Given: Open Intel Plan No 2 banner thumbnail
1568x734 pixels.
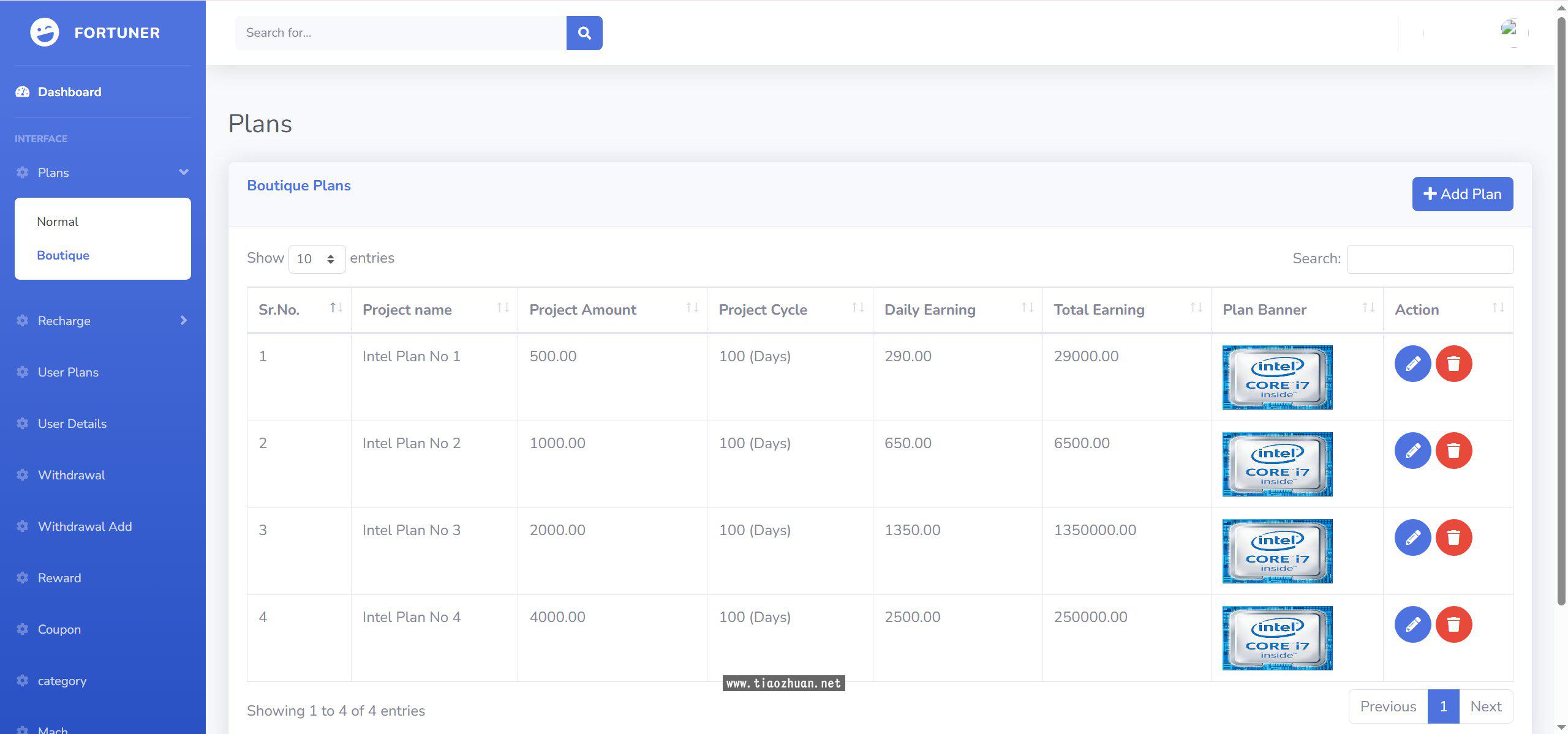Looking at the screenshot, I should tap(1278, 464).
